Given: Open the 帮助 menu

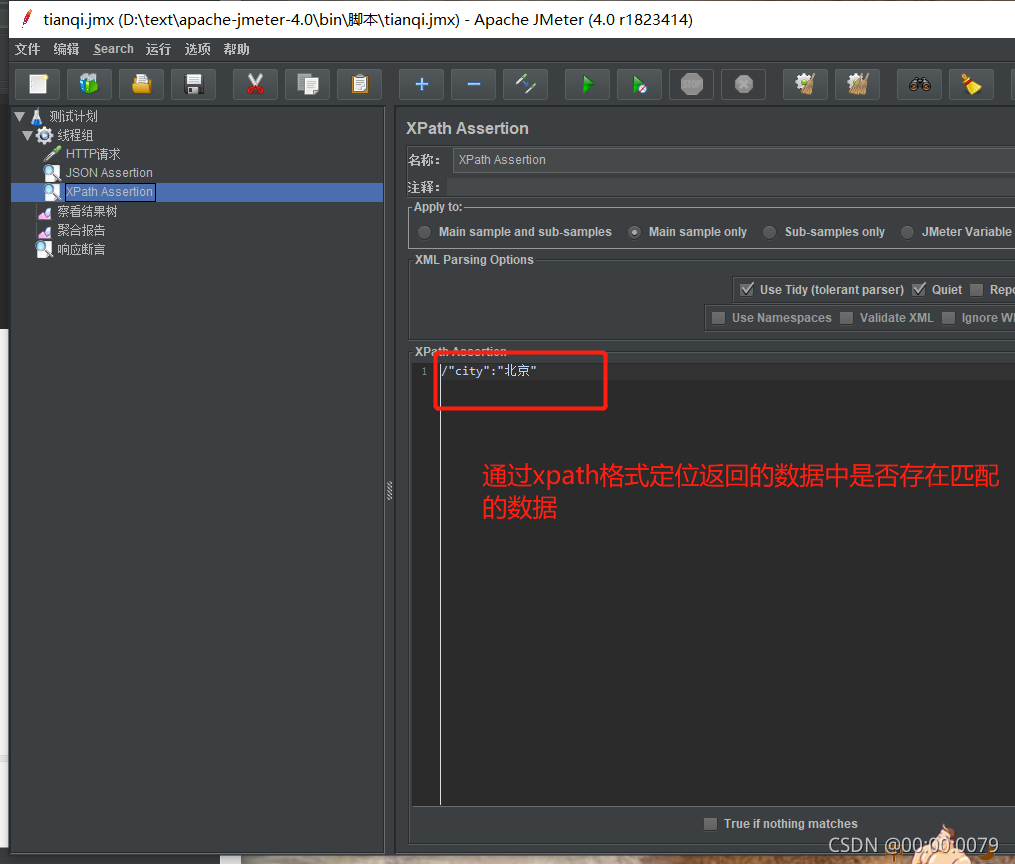Looking at the screenshot, I should (x=236, y=49).
